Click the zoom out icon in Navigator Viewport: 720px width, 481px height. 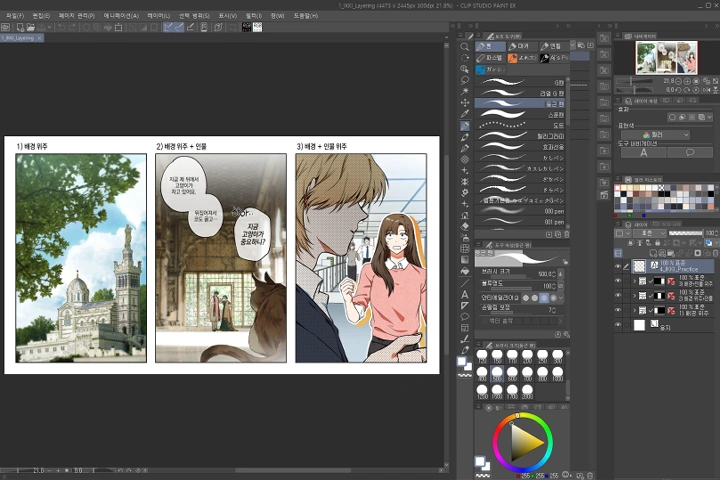[678, 81]
